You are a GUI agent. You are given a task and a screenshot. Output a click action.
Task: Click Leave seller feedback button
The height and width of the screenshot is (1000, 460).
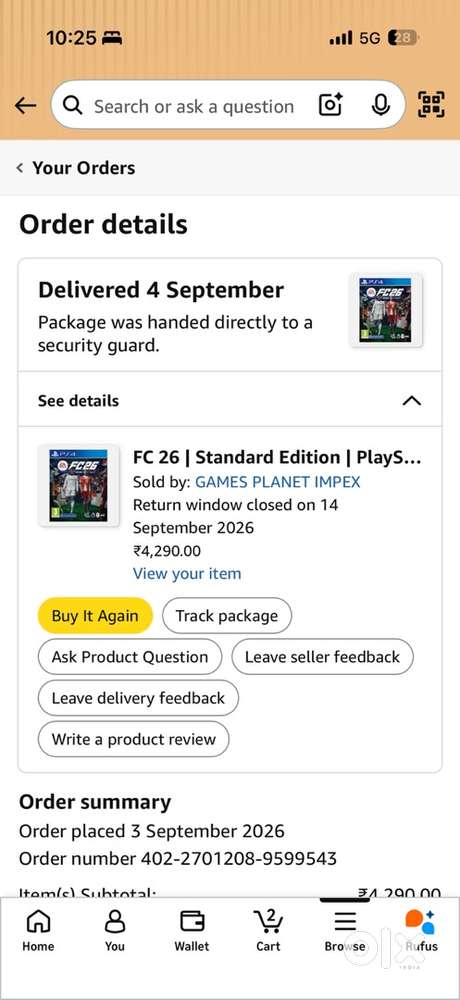tap(322, 657)
